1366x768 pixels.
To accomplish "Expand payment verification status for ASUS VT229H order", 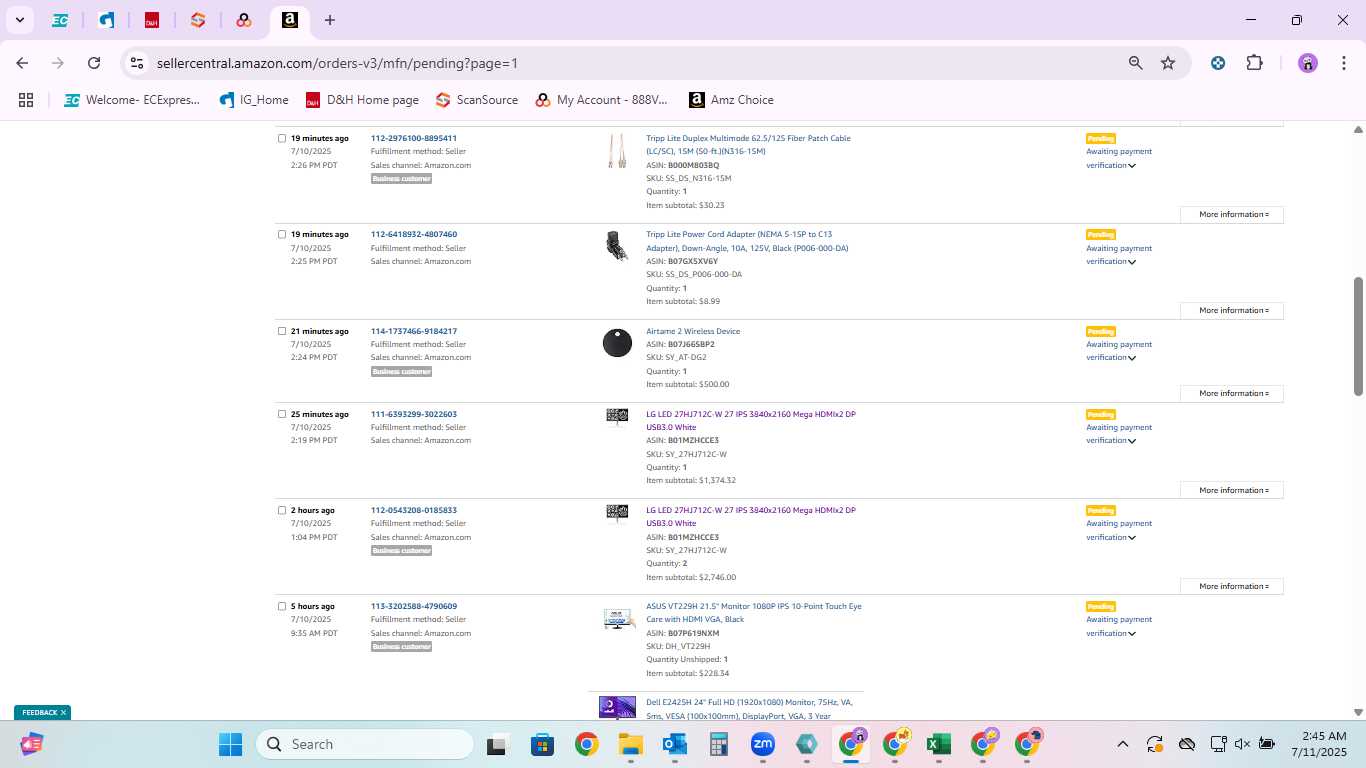I will (x=1132, y=634).
